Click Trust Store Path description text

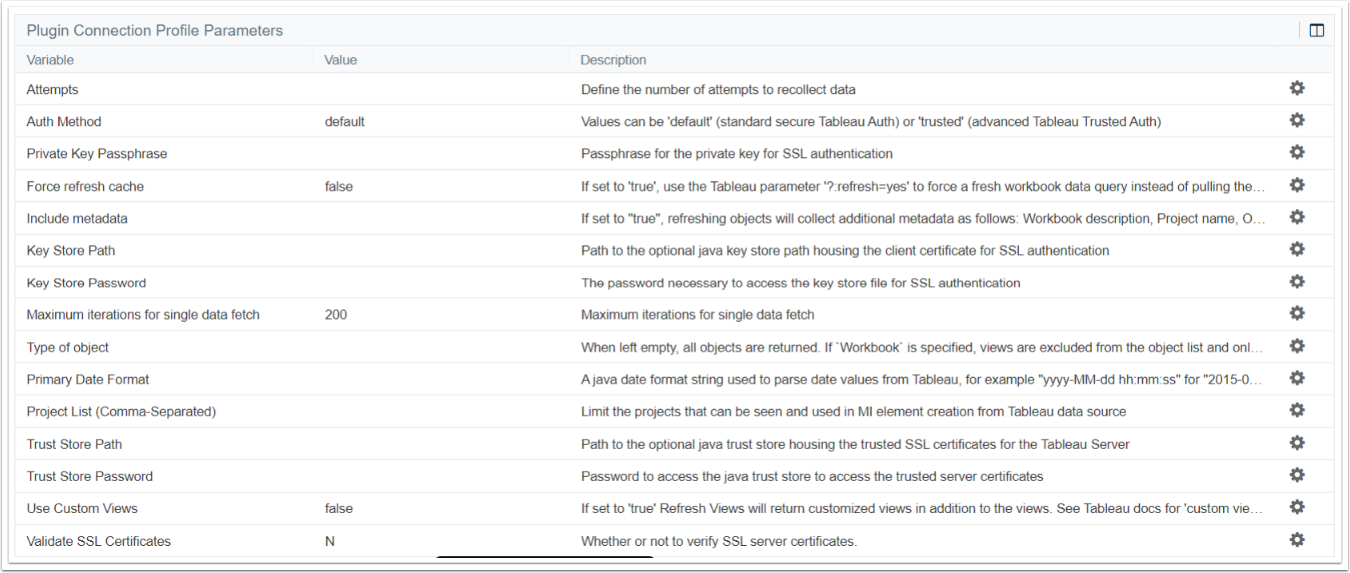tap(855, 444)
